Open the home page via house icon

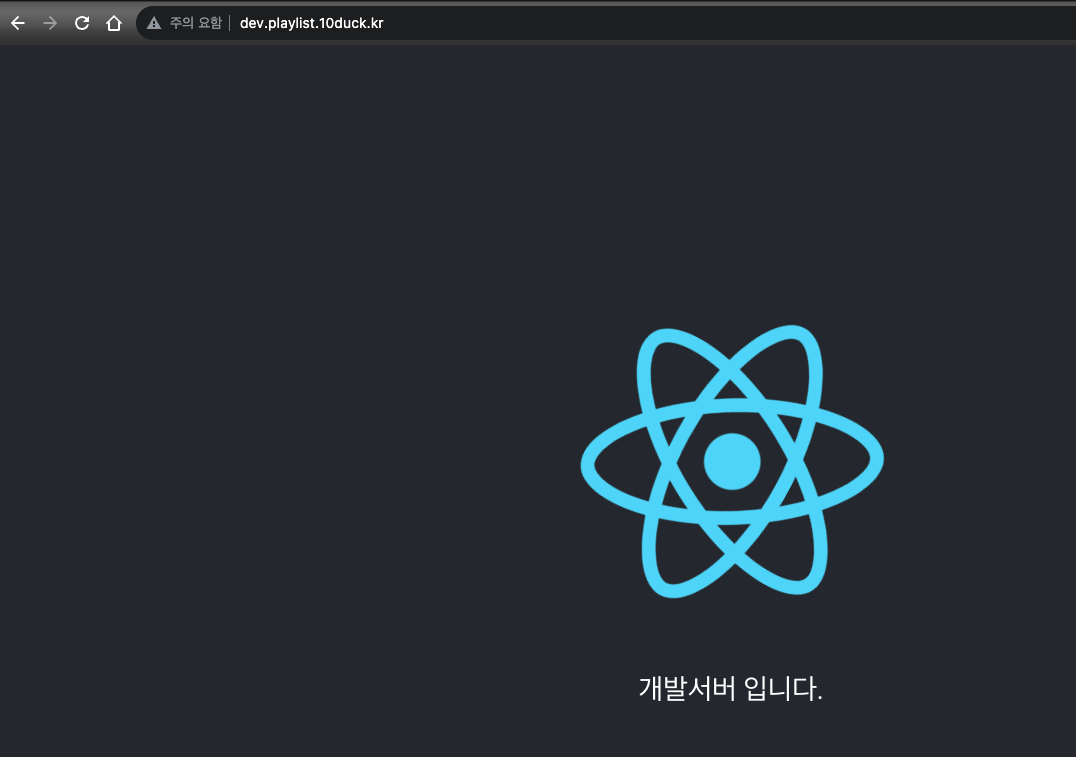114,23
